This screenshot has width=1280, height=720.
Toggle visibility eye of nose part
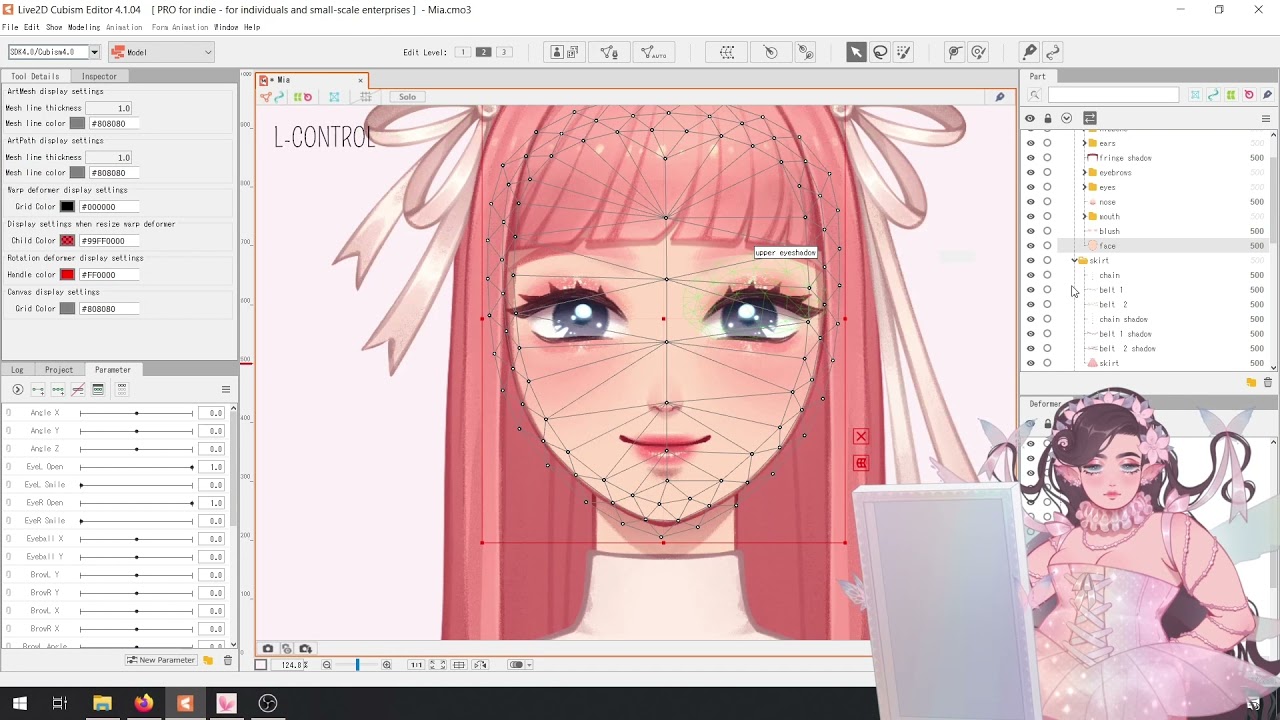[x=1031, y=202]
